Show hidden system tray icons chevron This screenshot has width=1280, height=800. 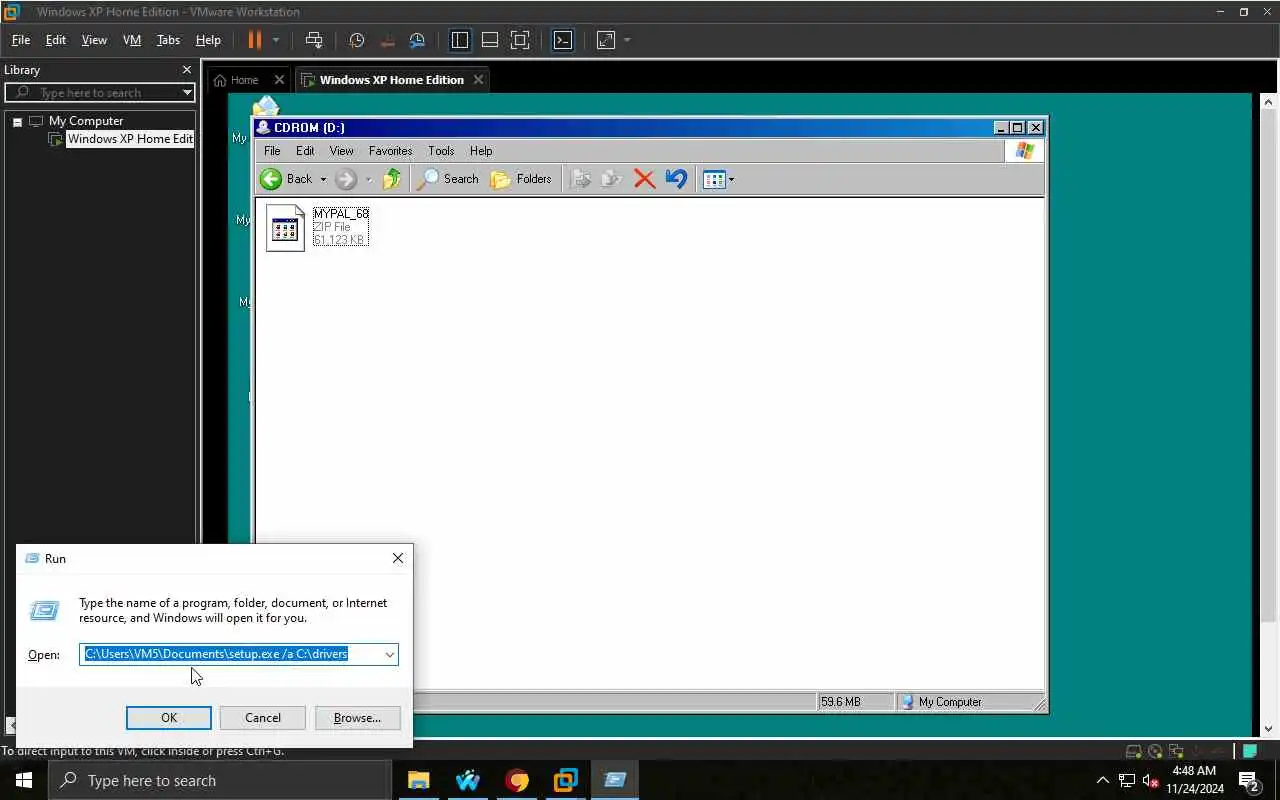(x=1103, y=780)
